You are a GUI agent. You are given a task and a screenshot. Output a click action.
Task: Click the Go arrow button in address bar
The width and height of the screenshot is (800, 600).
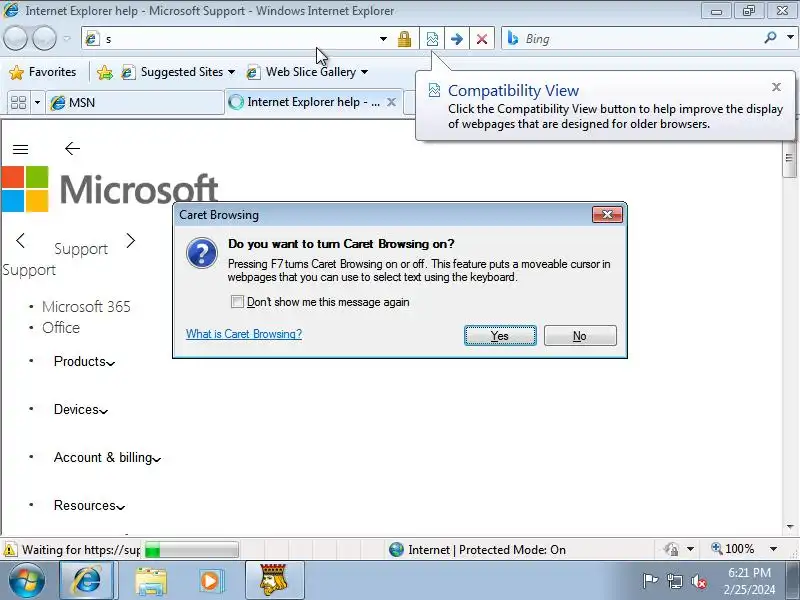(x=457, y=39)
